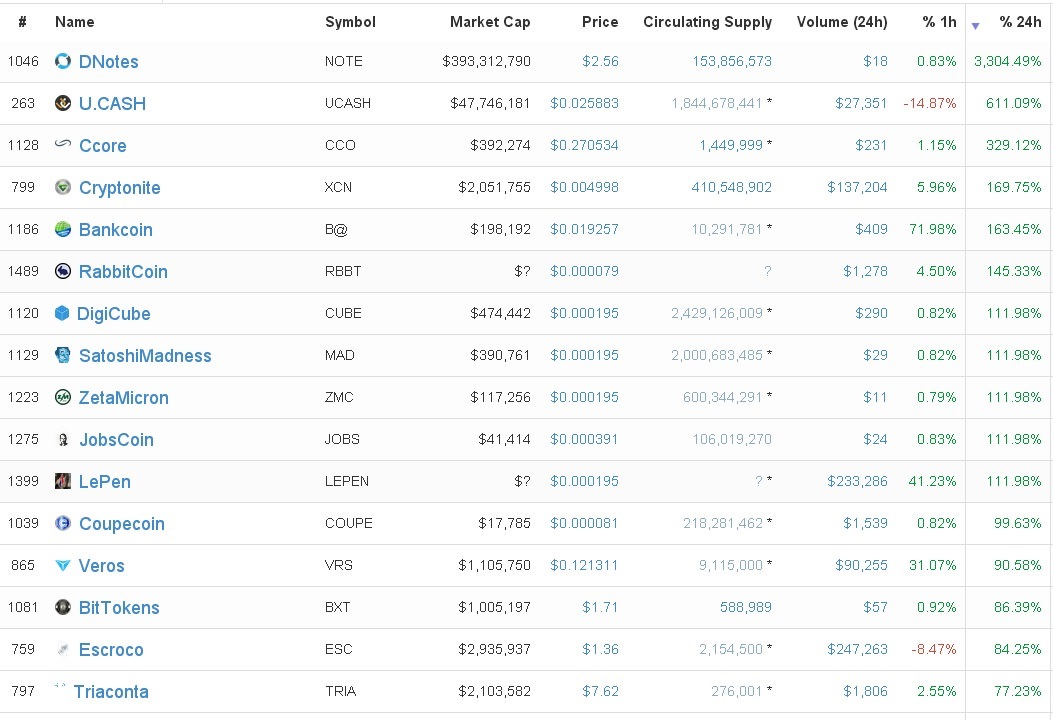The width and height of the screenshot is (1053, 720).
Task: Click U.CASH price $0.025883
Action: [x=584, y=103]
